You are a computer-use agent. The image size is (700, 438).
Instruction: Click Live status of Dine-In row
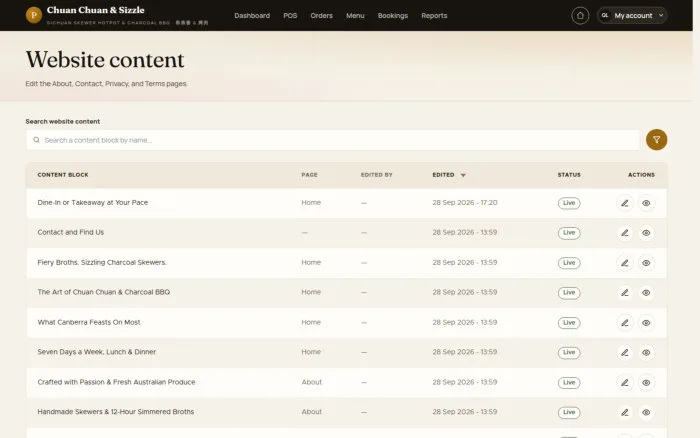click(x=569, y=203)
